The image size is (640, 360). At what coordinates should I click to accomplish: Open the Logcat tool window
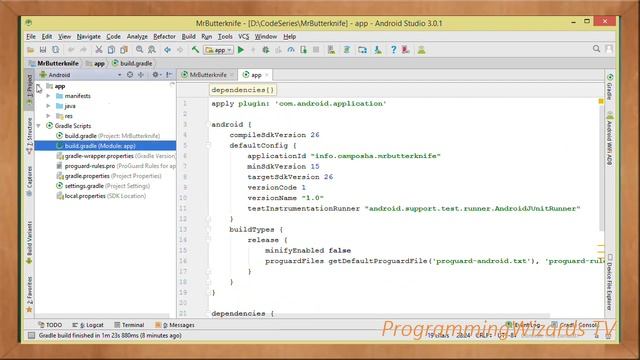click(88, 325)
